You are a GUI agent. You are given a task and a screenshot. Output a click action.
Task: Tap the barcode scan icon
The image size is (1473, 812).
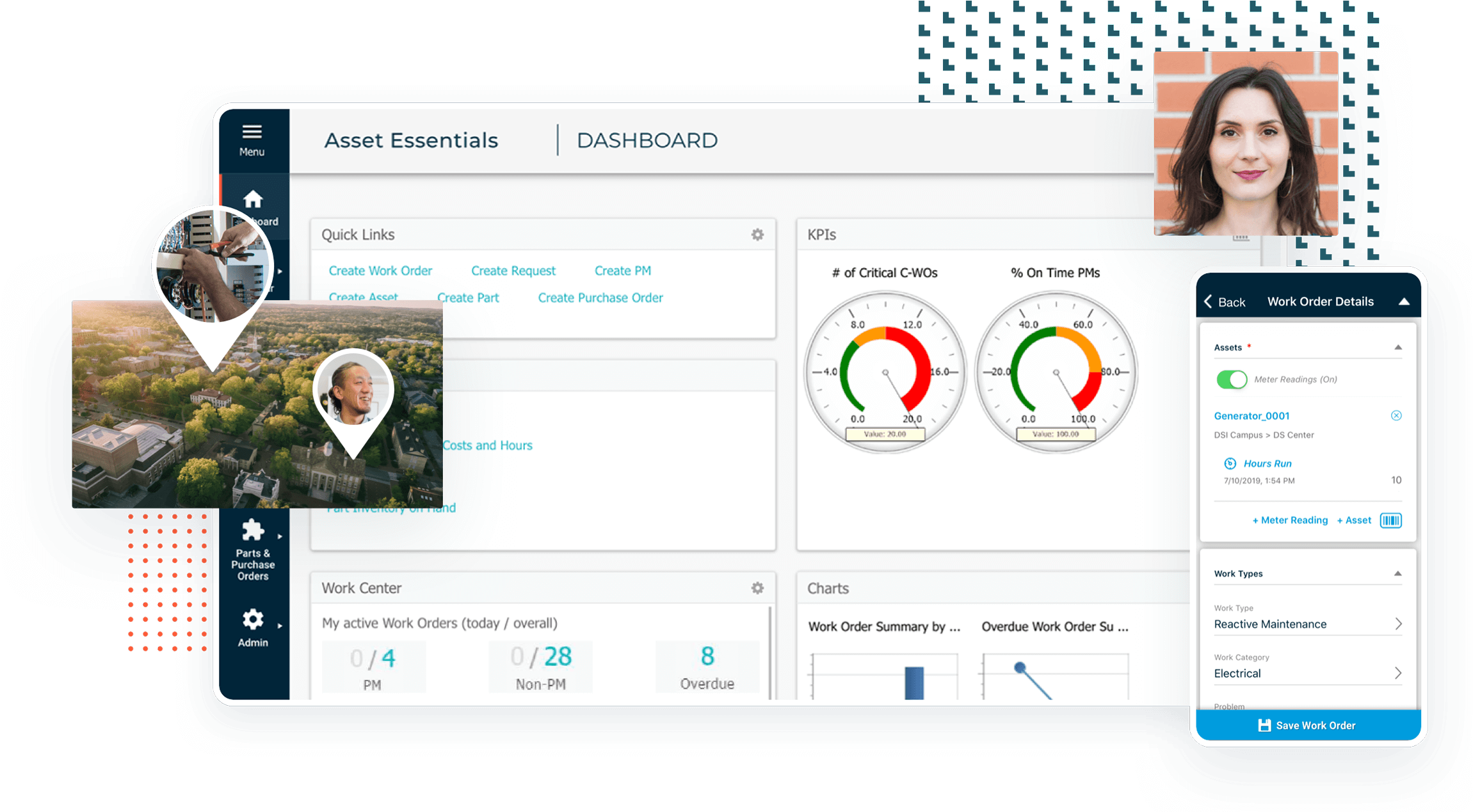[1390, 520]
